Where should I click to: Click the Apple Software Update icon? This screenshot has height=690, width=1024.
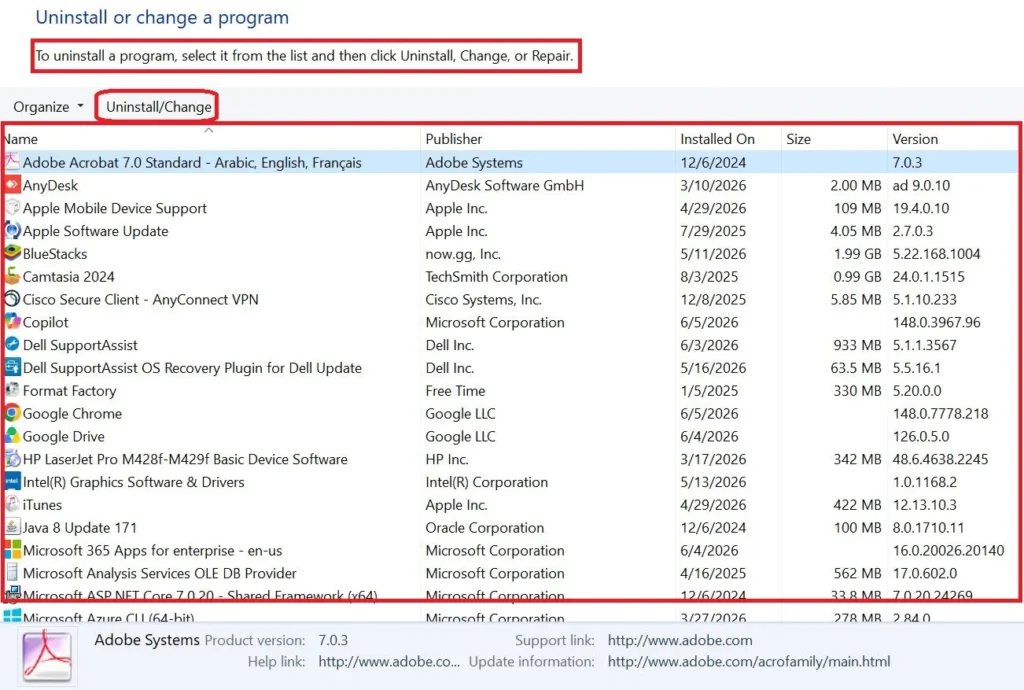[x=12, y=230]
